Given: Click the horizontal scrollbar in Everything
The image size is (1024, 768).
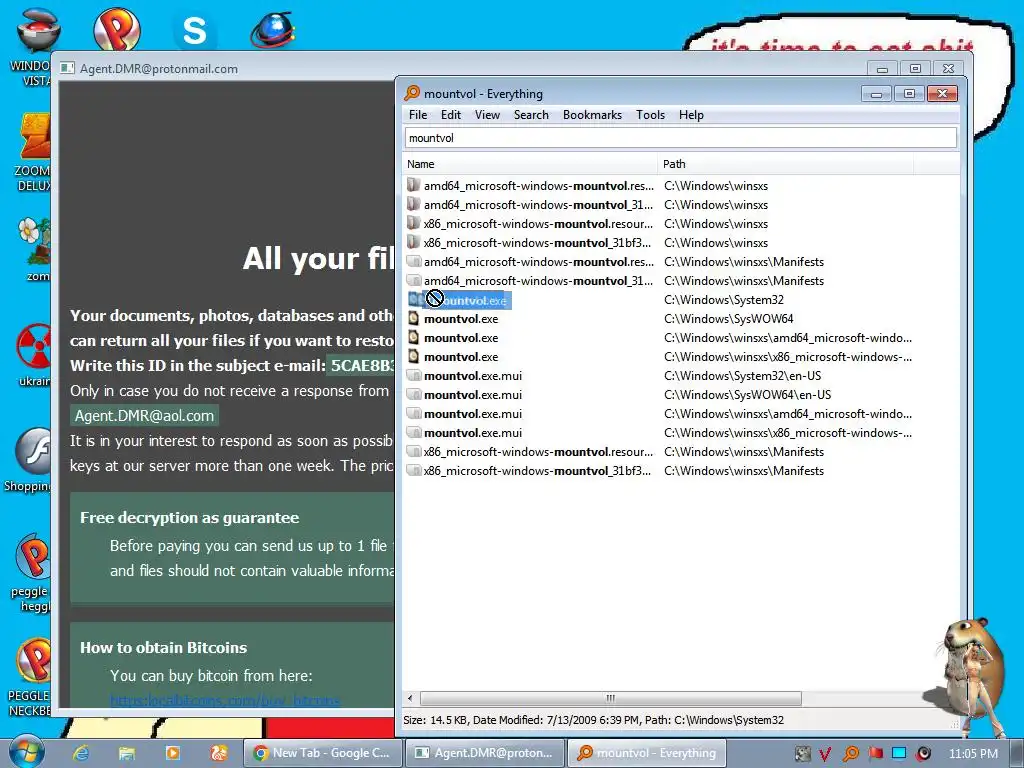Looking at the screenshot, I should pos(610,698).
